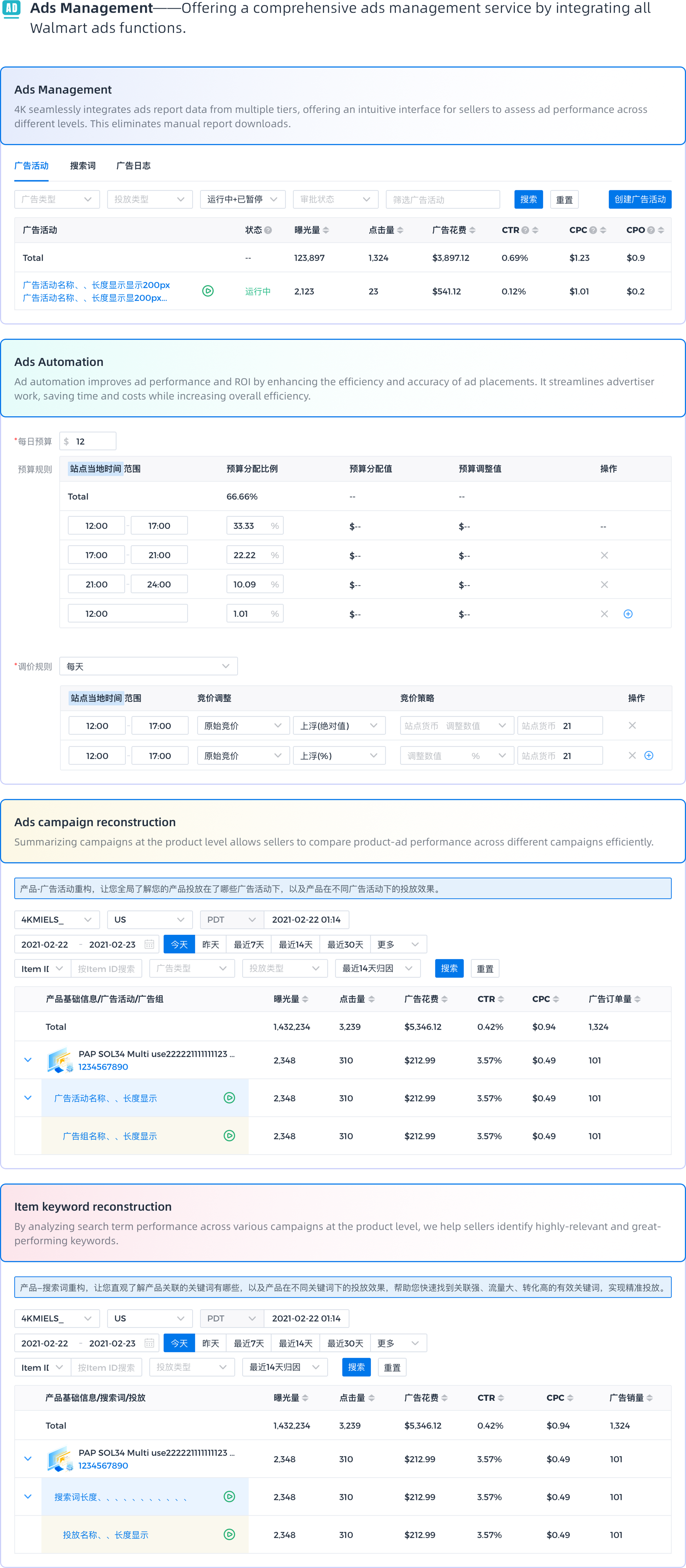Open calendar icon in campaign reconstruction date range
Screen dimensions: 686x1568
click(x=149, y=944)
